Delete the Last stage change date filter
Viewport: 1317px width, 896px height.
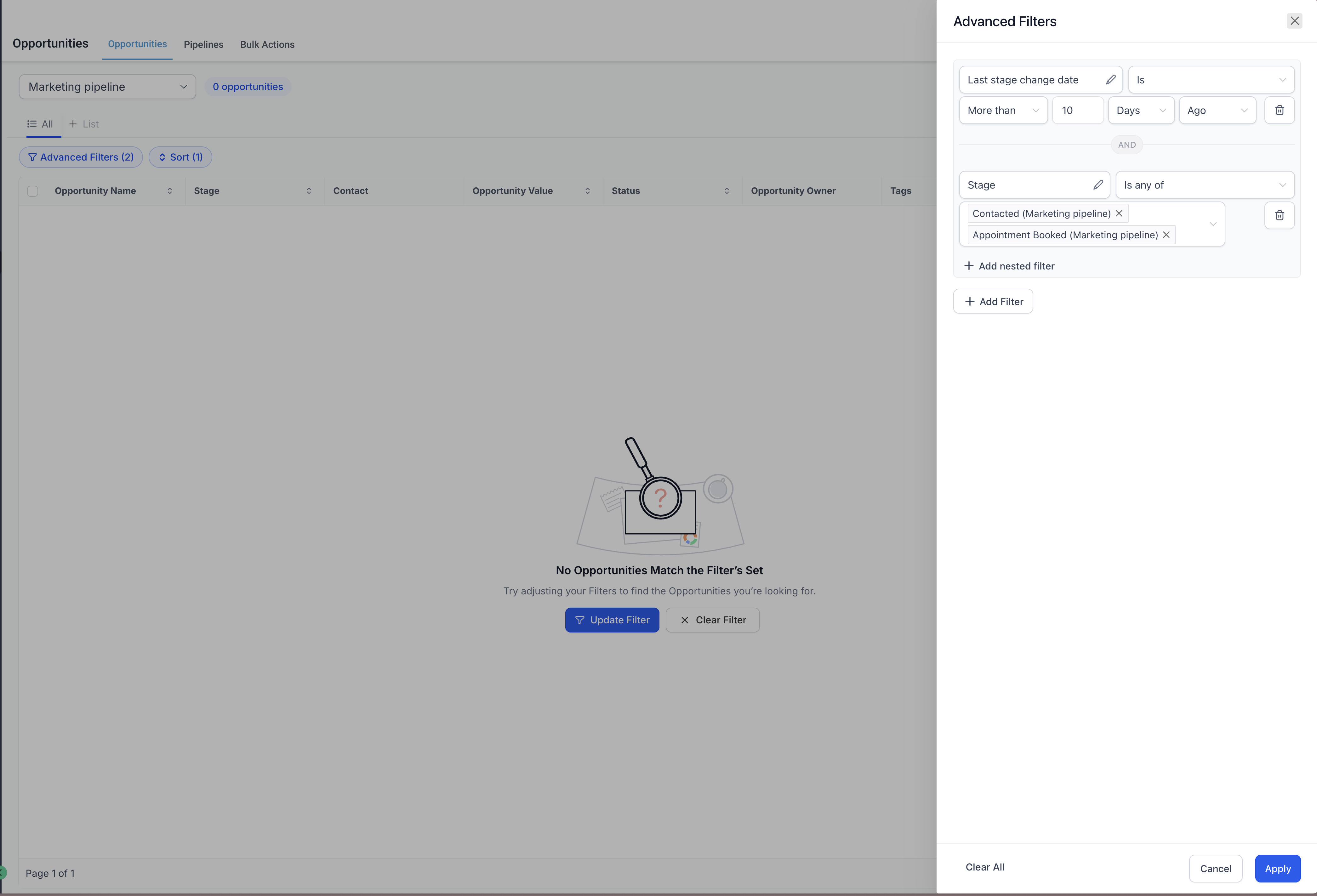1279,111
